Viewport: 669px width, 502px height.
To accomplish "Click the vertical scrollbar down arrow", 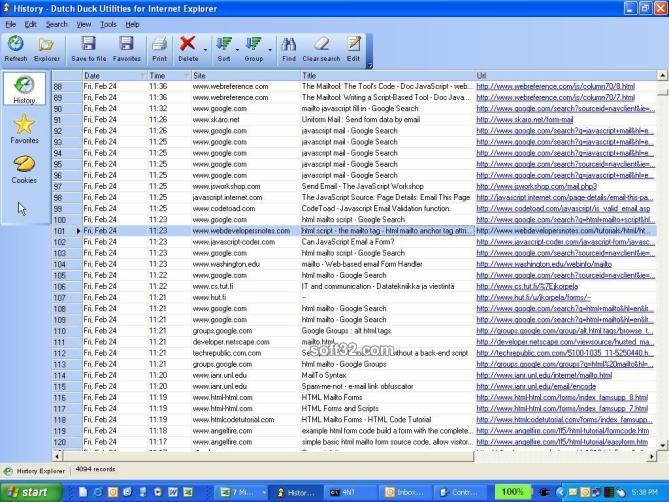I will point(662,445).
